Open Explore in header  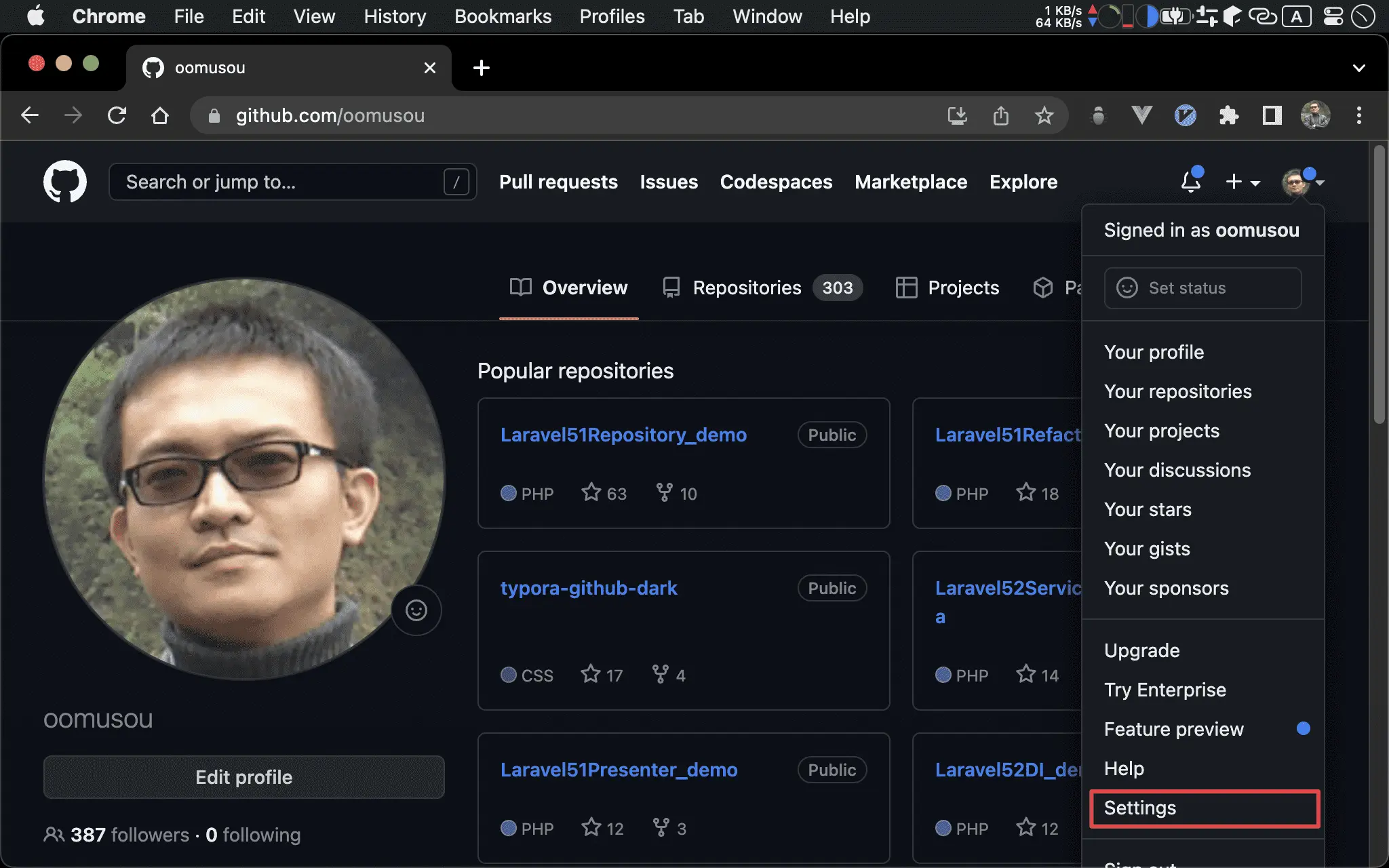1023,182
